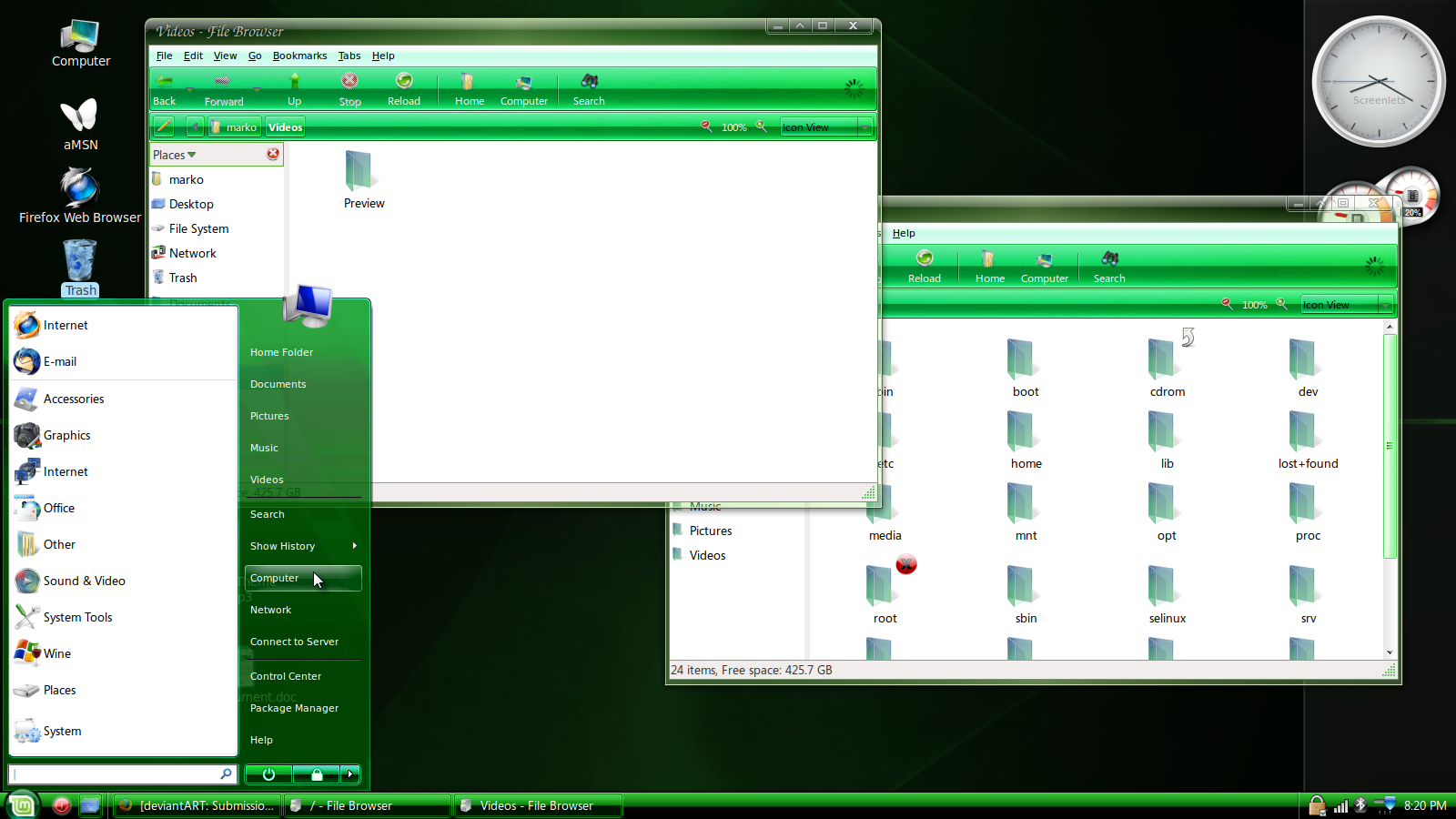Image resolution: width=1456 pixels, height=819 pixels.
Task: Click the Videos path button
Action: 285,126
